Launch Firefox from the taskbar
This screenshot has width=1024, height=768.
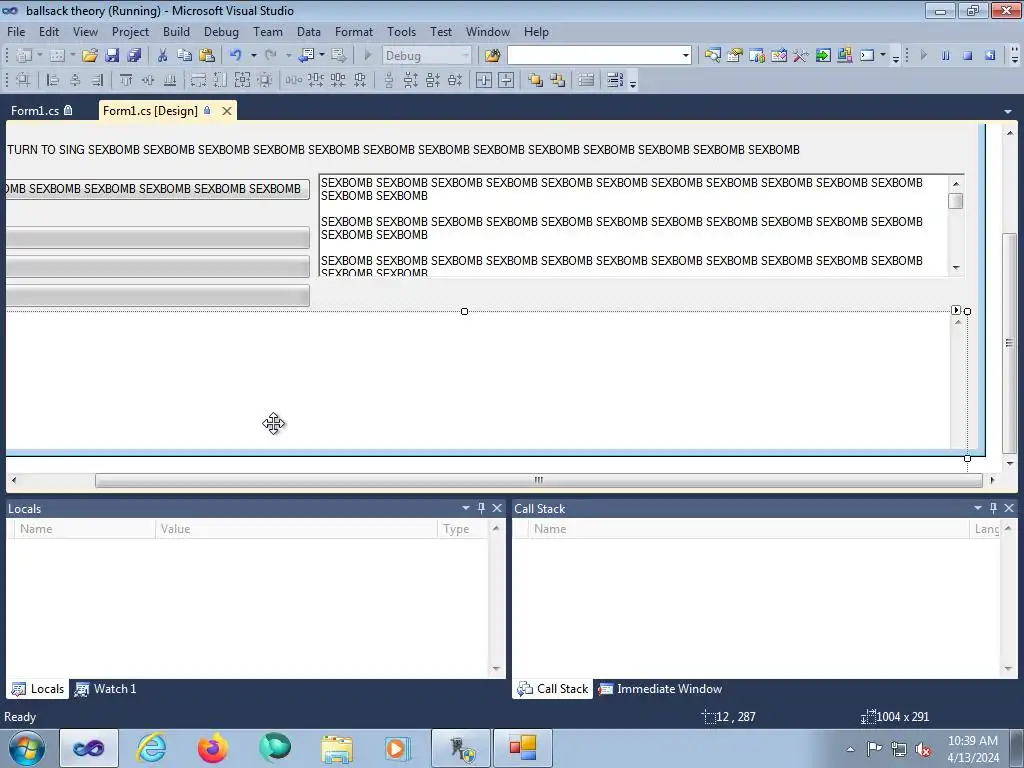(x=213, y=748)
